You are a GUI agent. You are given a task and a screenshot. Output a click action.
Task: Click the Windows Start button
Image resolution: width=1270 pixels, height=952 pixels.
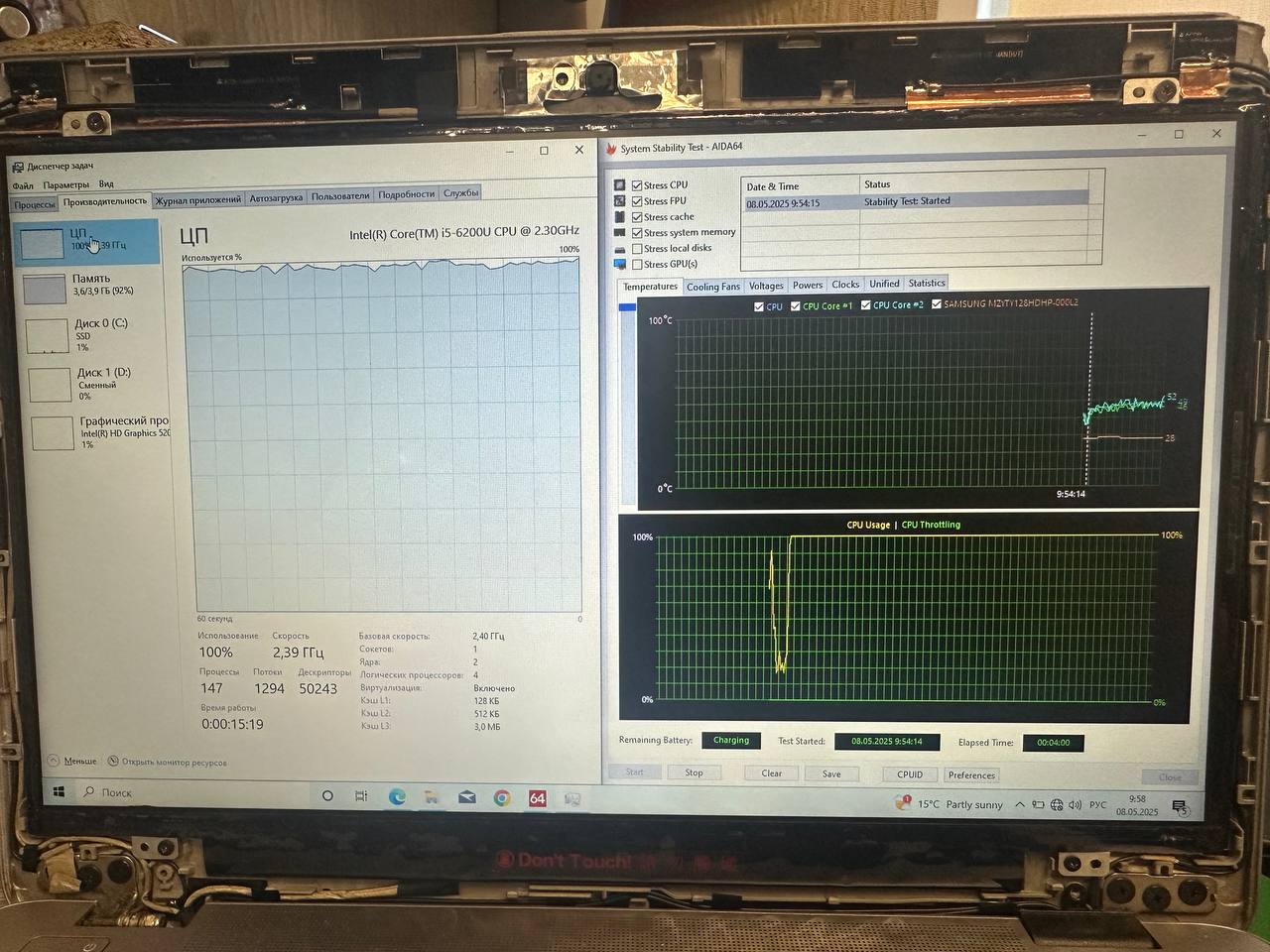[x=59, y=792]
